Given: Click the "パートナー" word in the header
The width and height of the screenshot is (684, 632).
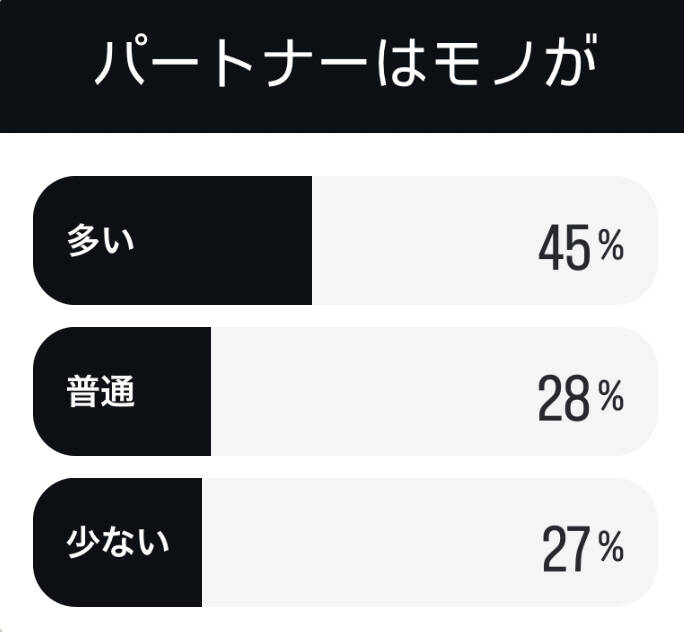Looking at the screenshot, I should 227,65.
